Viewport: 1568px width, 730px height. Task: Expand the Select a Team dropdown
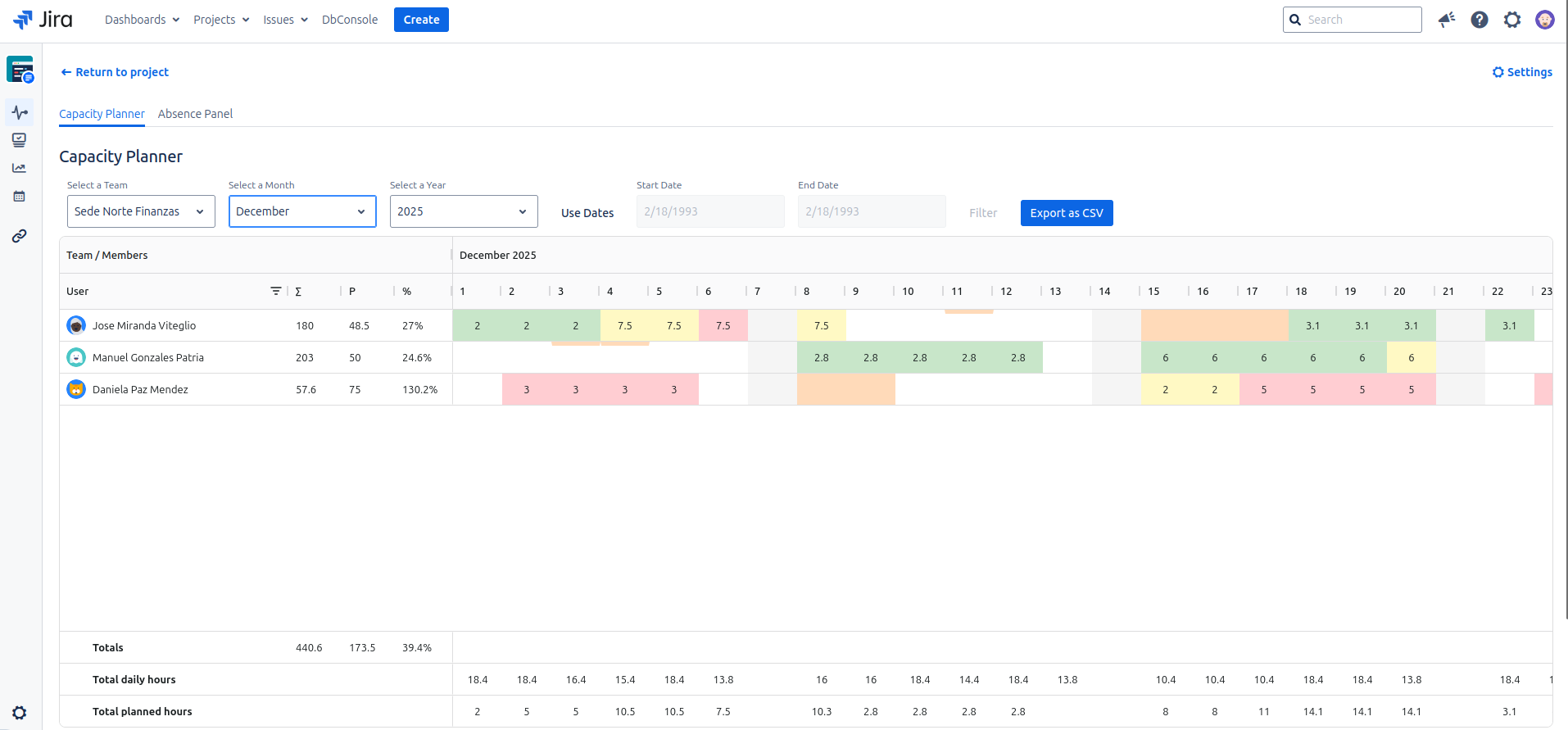(x=141, y=211)
